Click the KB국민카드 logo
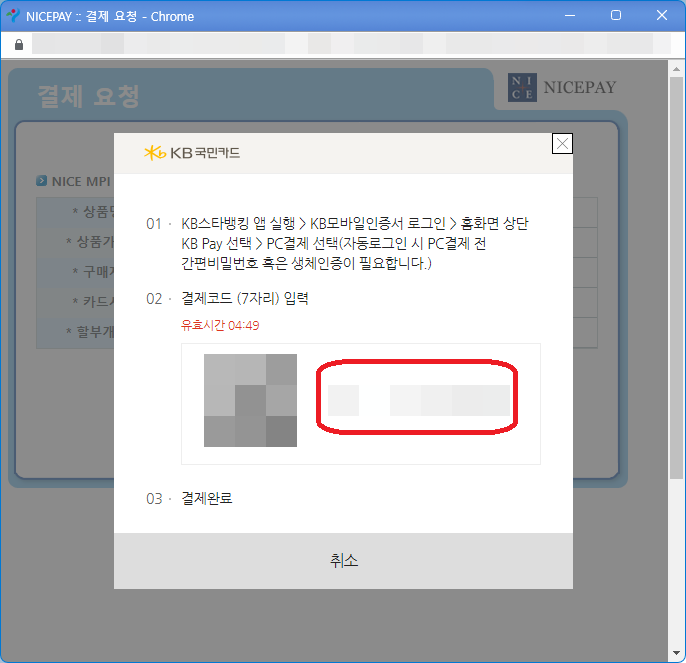The width and height of the screenshot is (686, 663). coord(192,153)
